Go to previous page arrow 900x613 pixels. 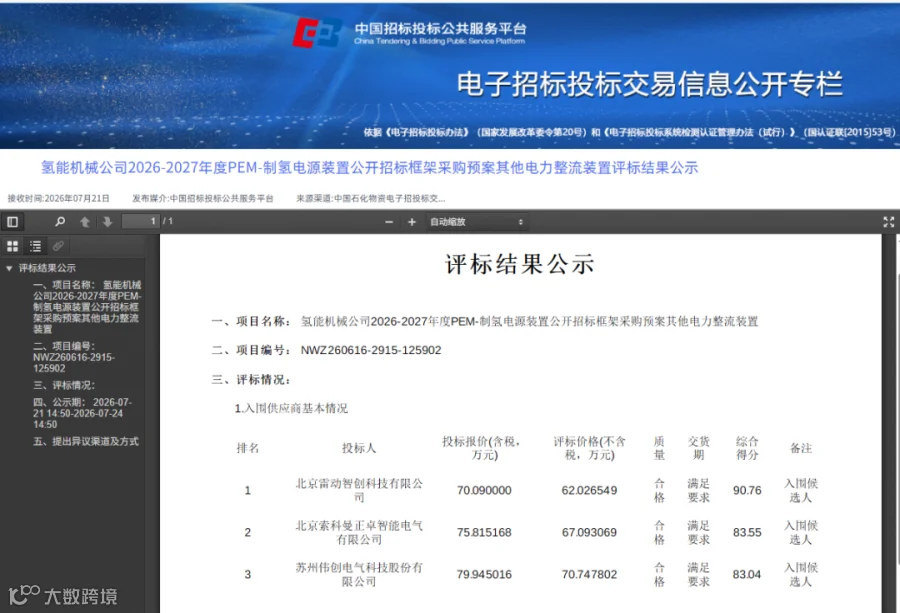click(x=85, y=222)
